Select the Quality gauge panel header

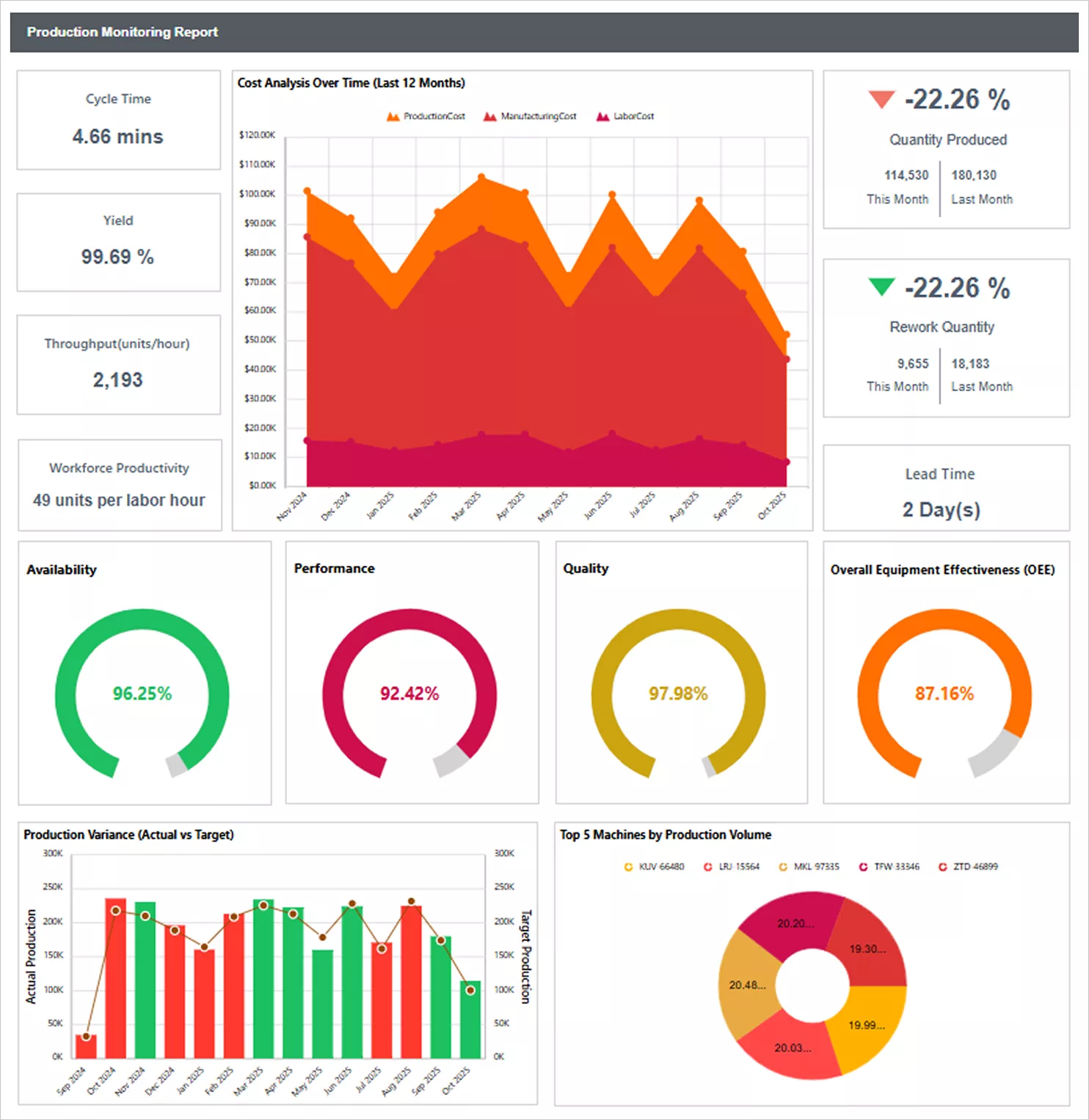tap(585, 568)
